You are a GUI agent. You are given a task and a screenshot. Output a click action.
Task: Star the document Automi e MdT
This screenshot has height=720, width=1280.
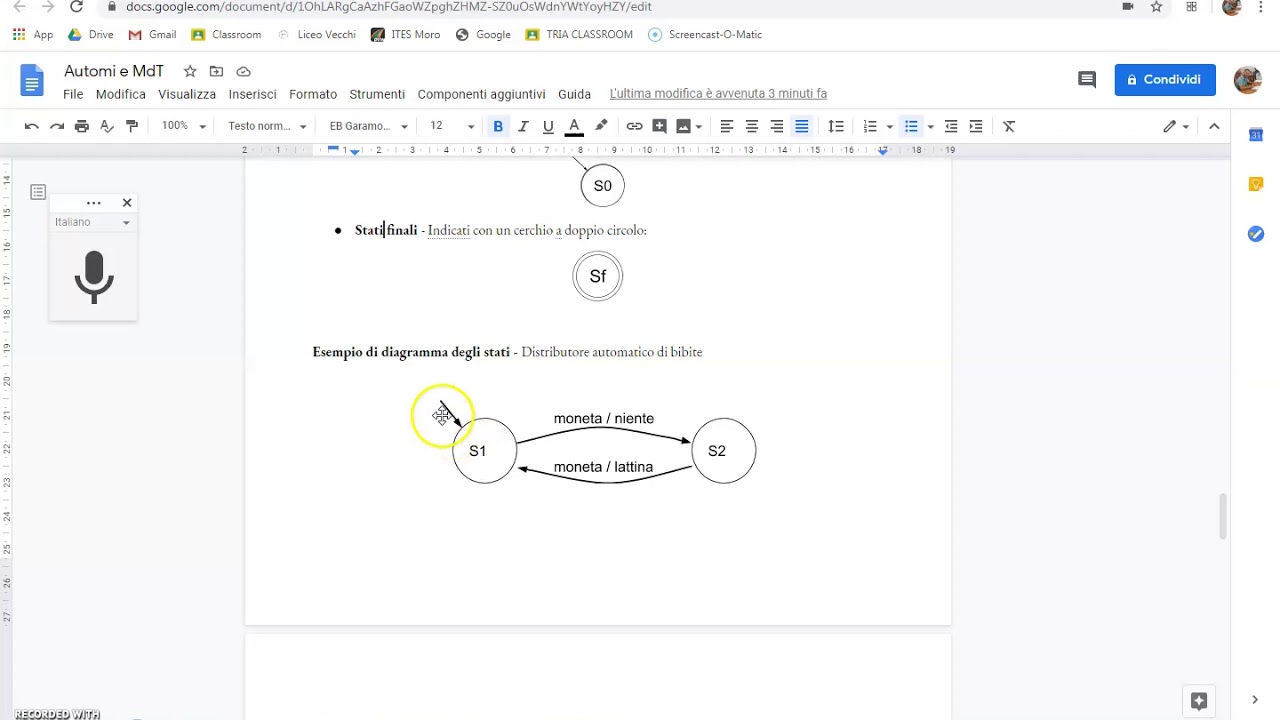[190, 71]
